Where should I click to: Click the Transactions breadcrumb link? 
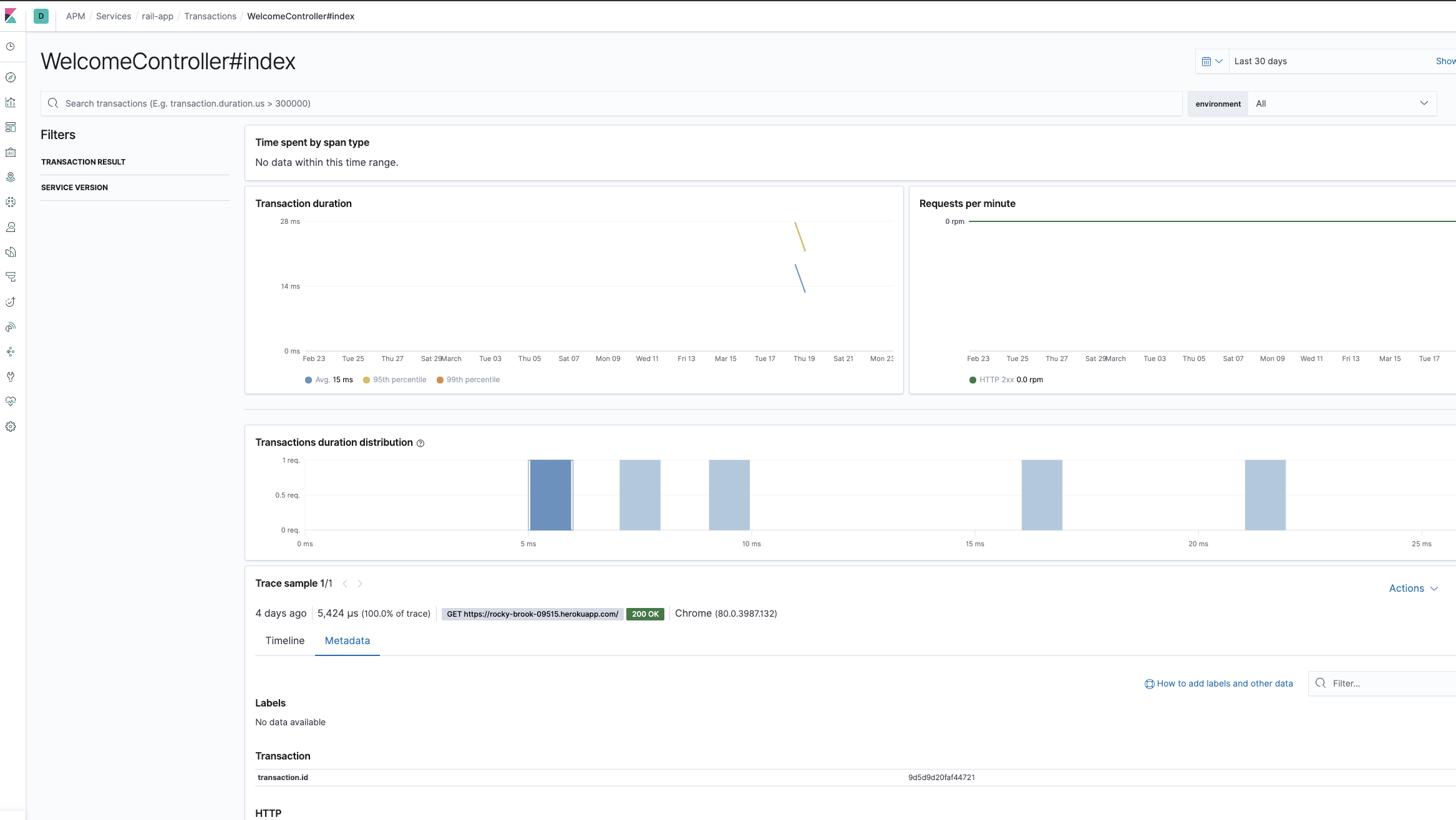click(x=210, y=16)
